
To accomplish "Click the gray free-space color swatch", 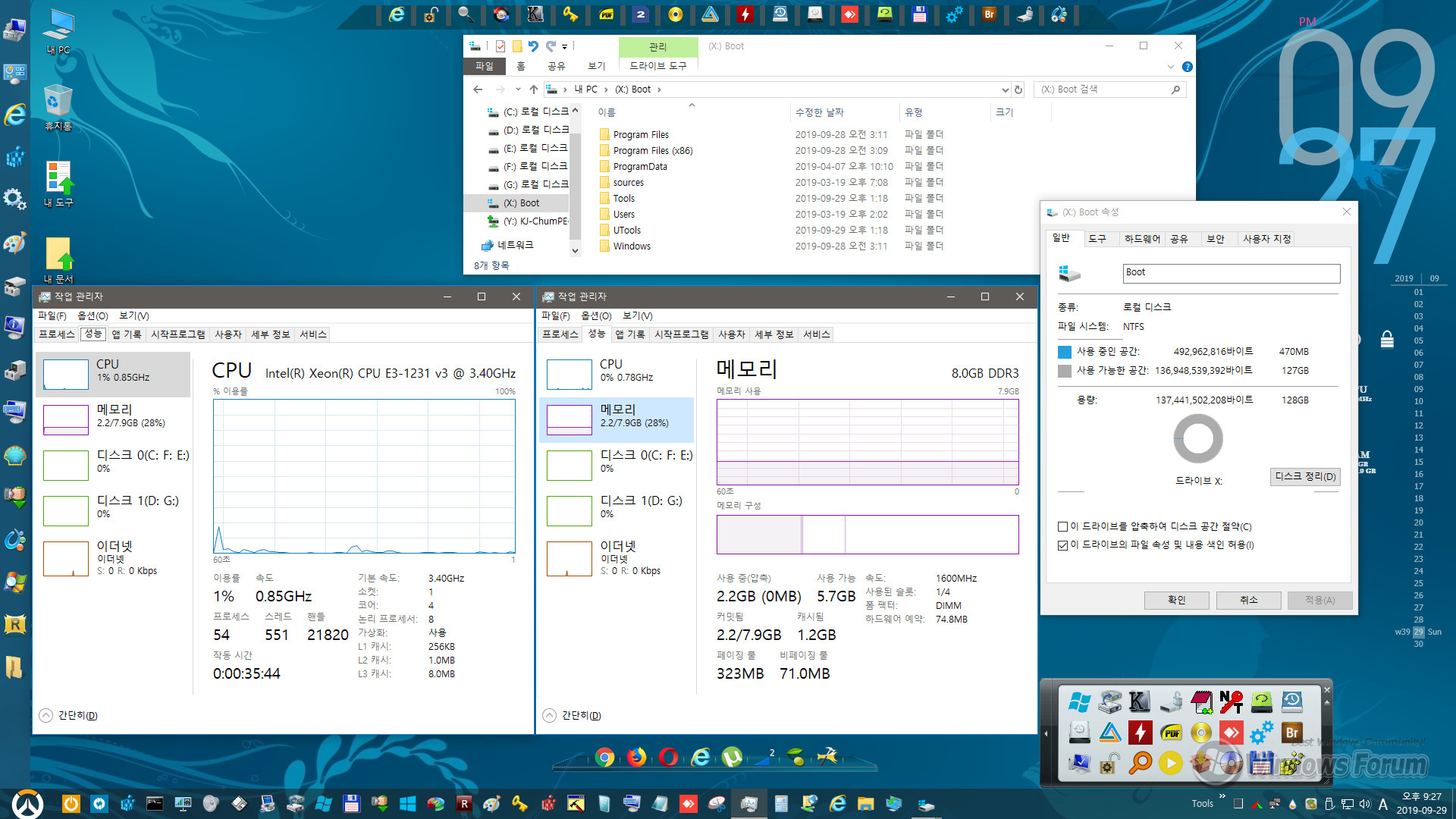I will pos(1065,371).
